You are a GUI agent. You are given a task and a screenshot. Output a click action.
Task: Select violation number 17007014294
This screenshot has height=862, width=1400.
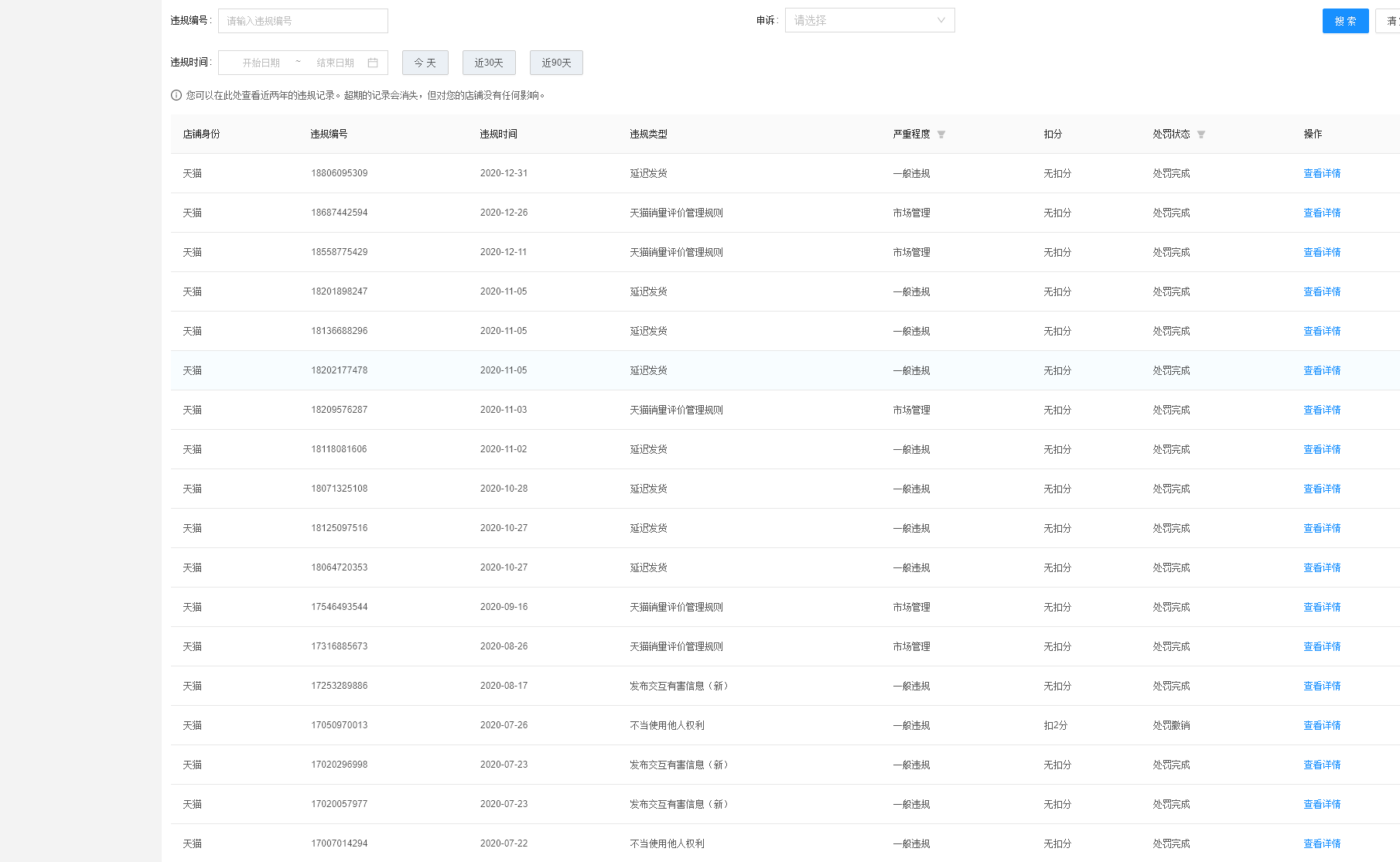(x=340, y=843)
